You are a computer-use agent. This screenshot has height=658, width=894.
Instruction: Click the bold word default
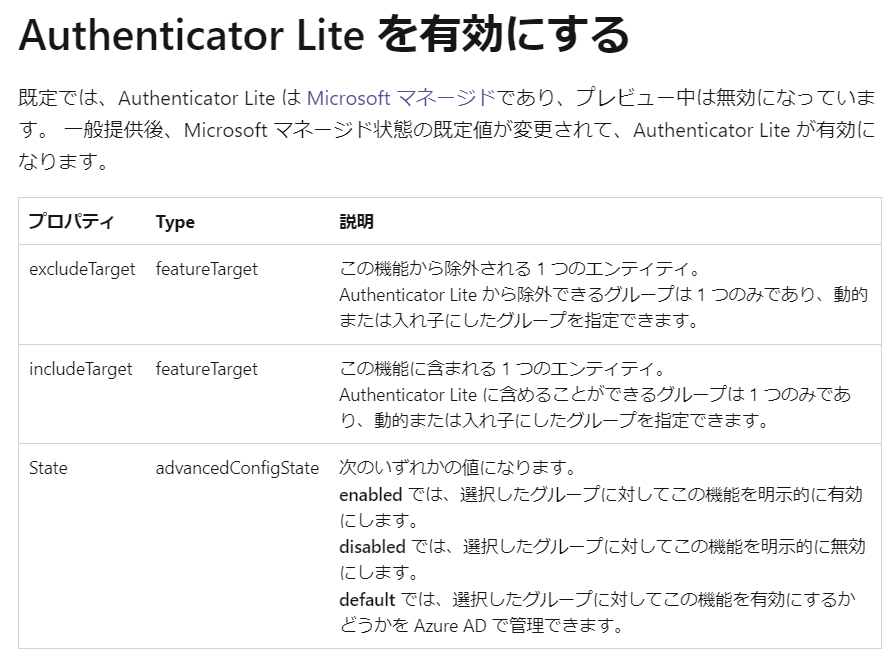[x=367, y=599]
